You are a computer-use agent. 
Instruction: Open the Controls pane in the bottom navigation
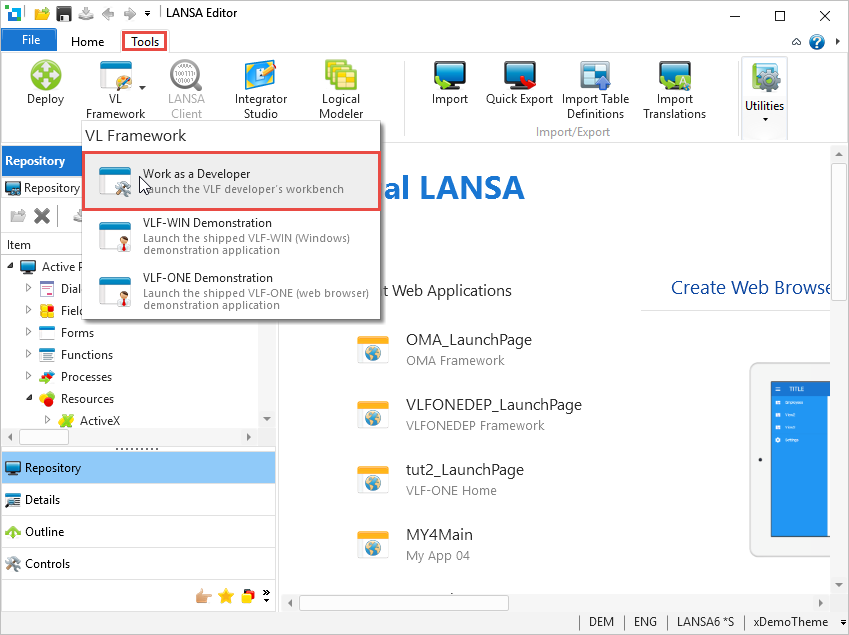139,564
